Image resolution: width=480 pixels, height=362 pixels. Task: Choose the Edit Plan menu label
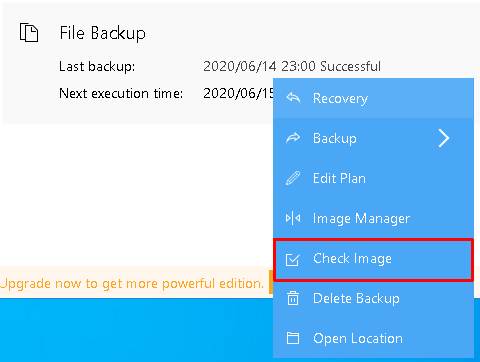click(339, 178)
